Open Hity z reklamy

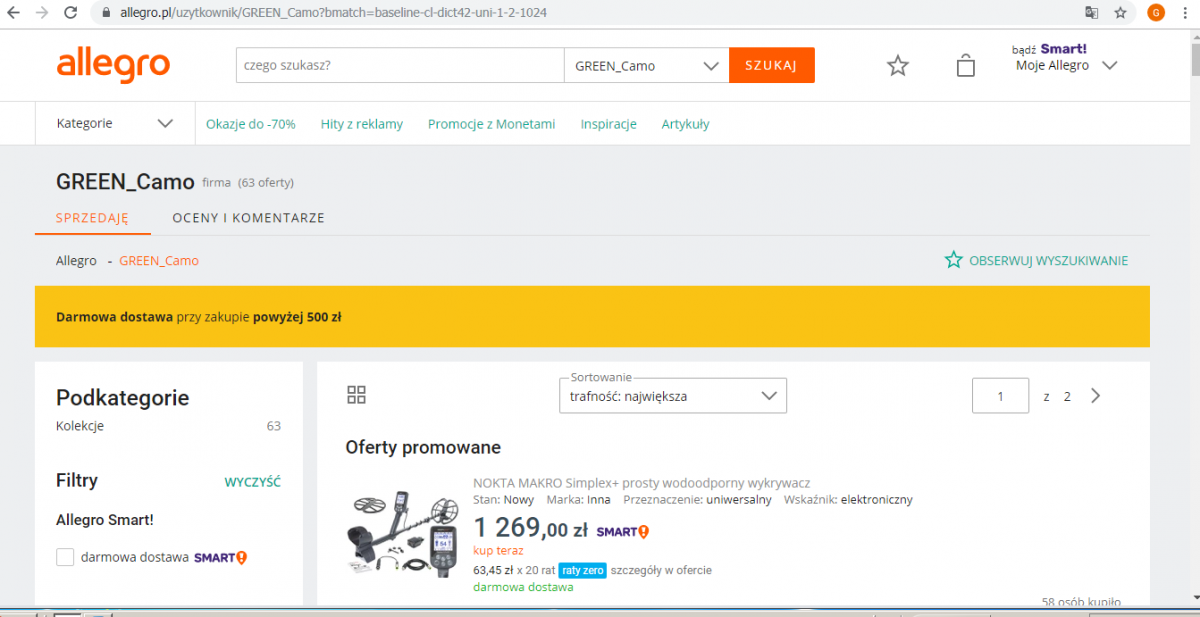tap(362, 124)
